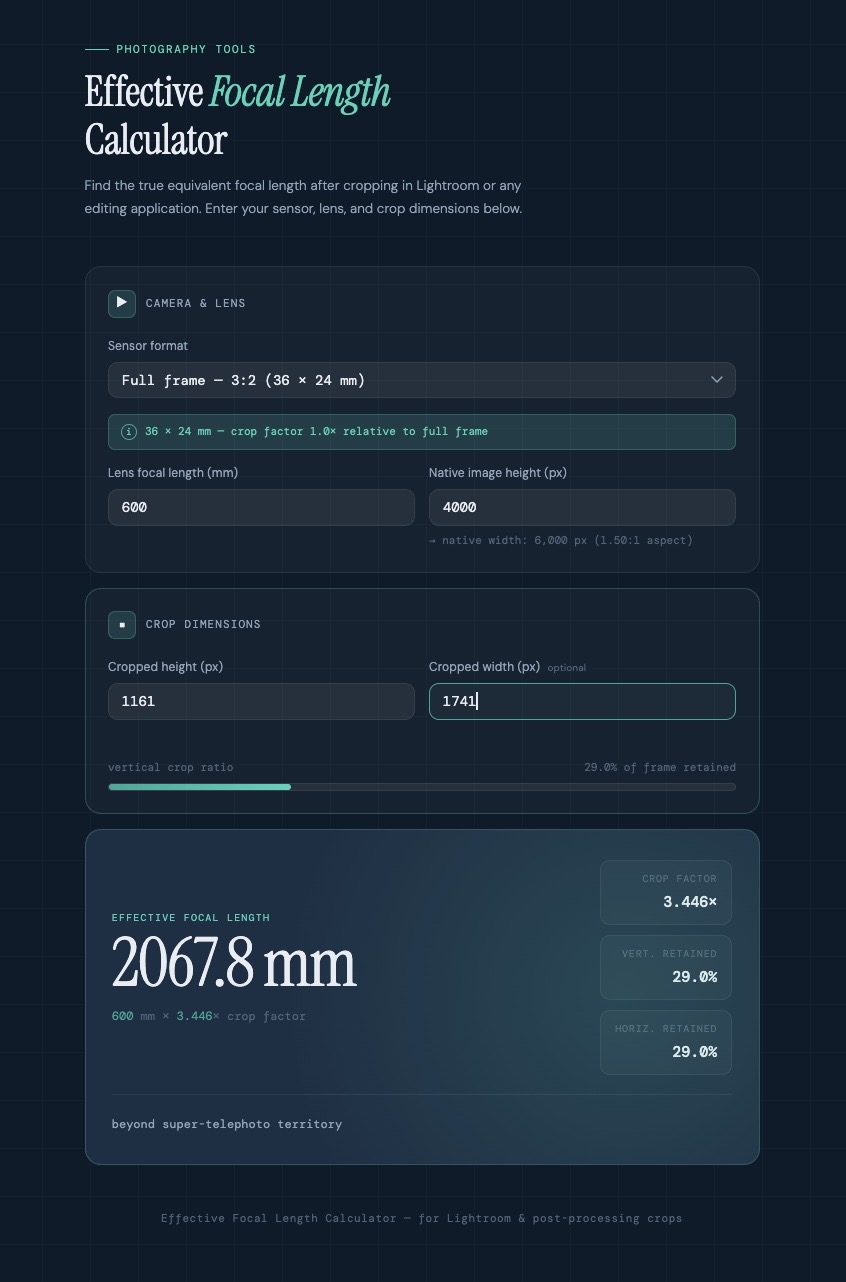
Task: Click the Crop Factor stat card
Action: click(665, 892)
